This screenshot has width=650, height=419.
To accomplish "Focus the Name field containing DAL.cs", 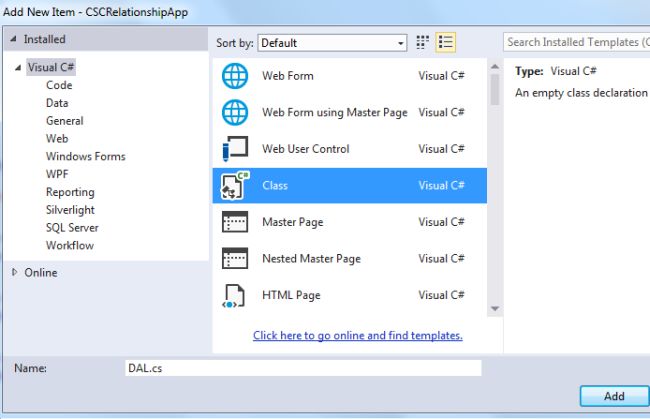I will [303, 368].
